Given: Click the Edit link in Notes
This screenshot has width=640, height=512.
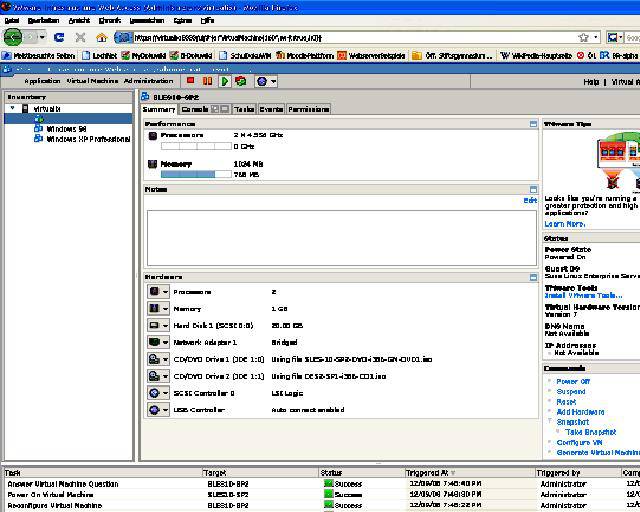Looking at the screenshot, I should click(x=530, y=201).
